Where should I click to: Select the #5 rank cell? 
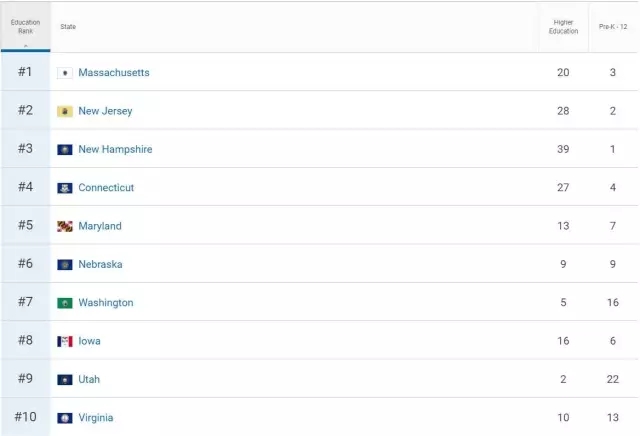(x=25, y=226)
